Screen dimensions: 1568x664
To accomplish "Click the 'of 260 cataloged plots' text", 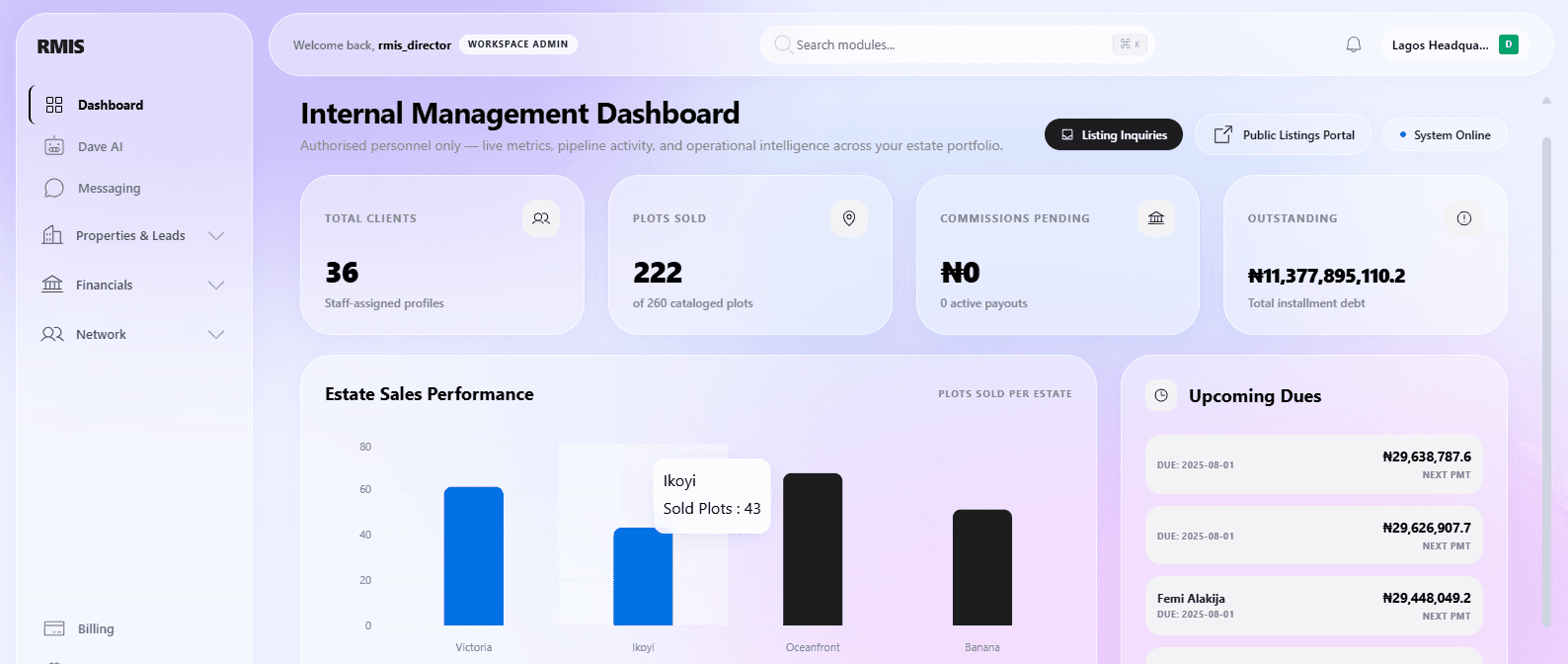I will pos(693,303).
